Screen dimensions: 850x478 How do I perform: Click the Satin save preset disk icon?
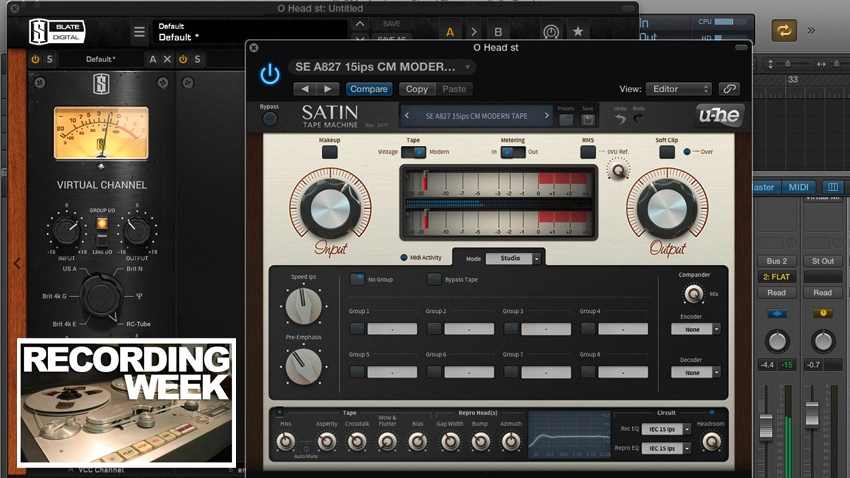click(x=588, y=120)
